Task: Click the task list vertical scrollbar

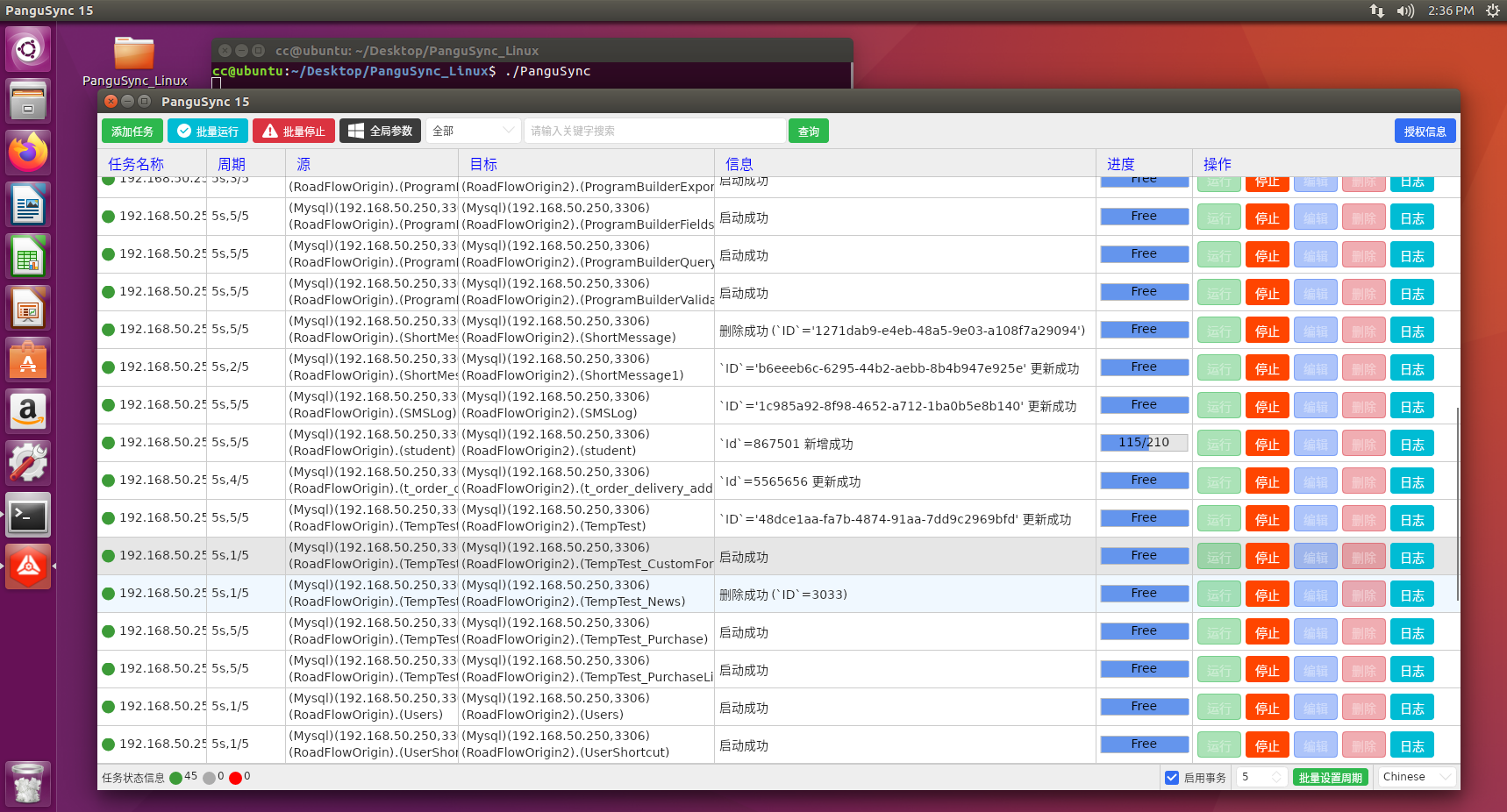Action: pyautogui.click(x=1457, y=504)
